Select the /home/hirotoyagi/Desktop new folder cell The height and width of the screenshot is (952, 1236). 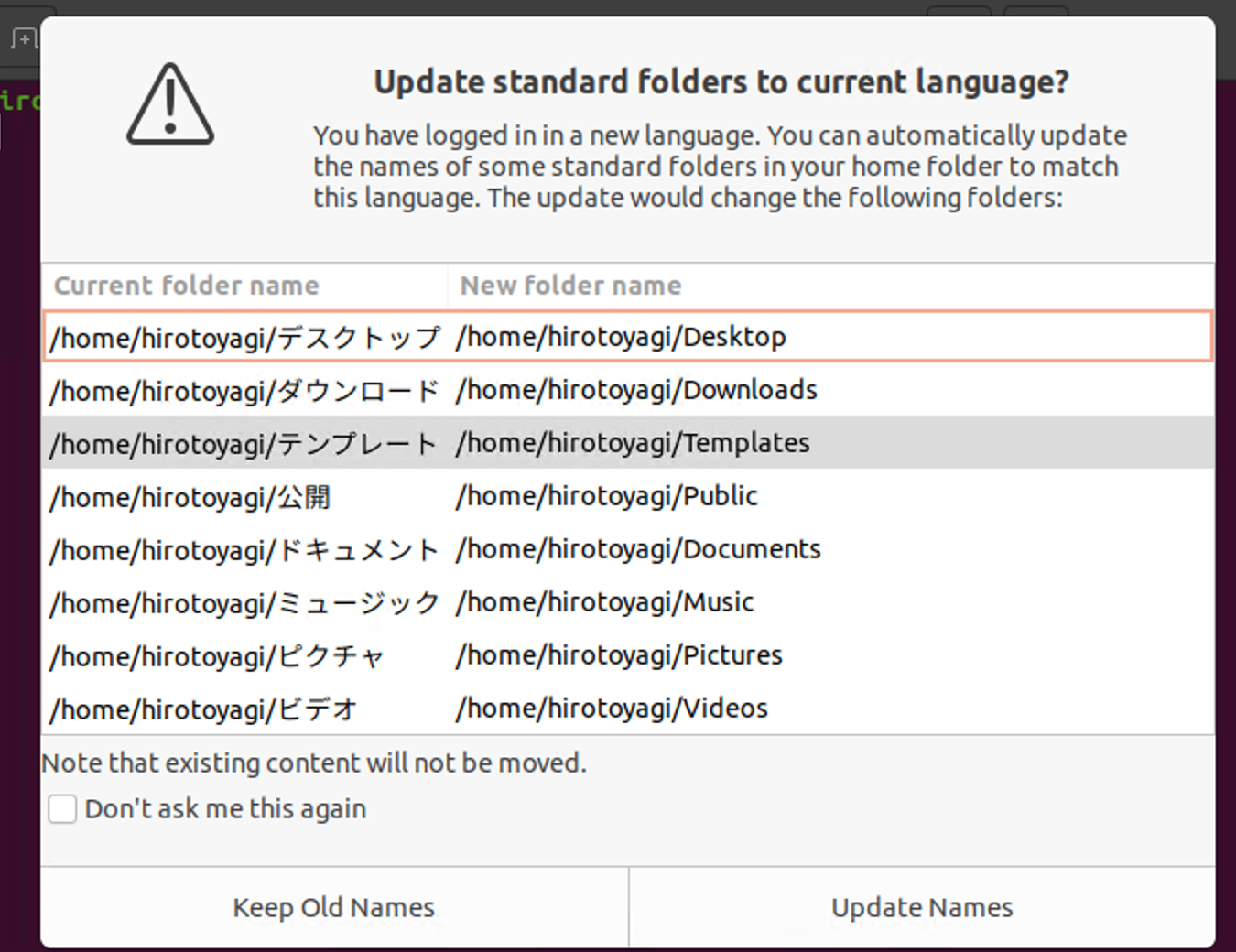pos(621,337)
